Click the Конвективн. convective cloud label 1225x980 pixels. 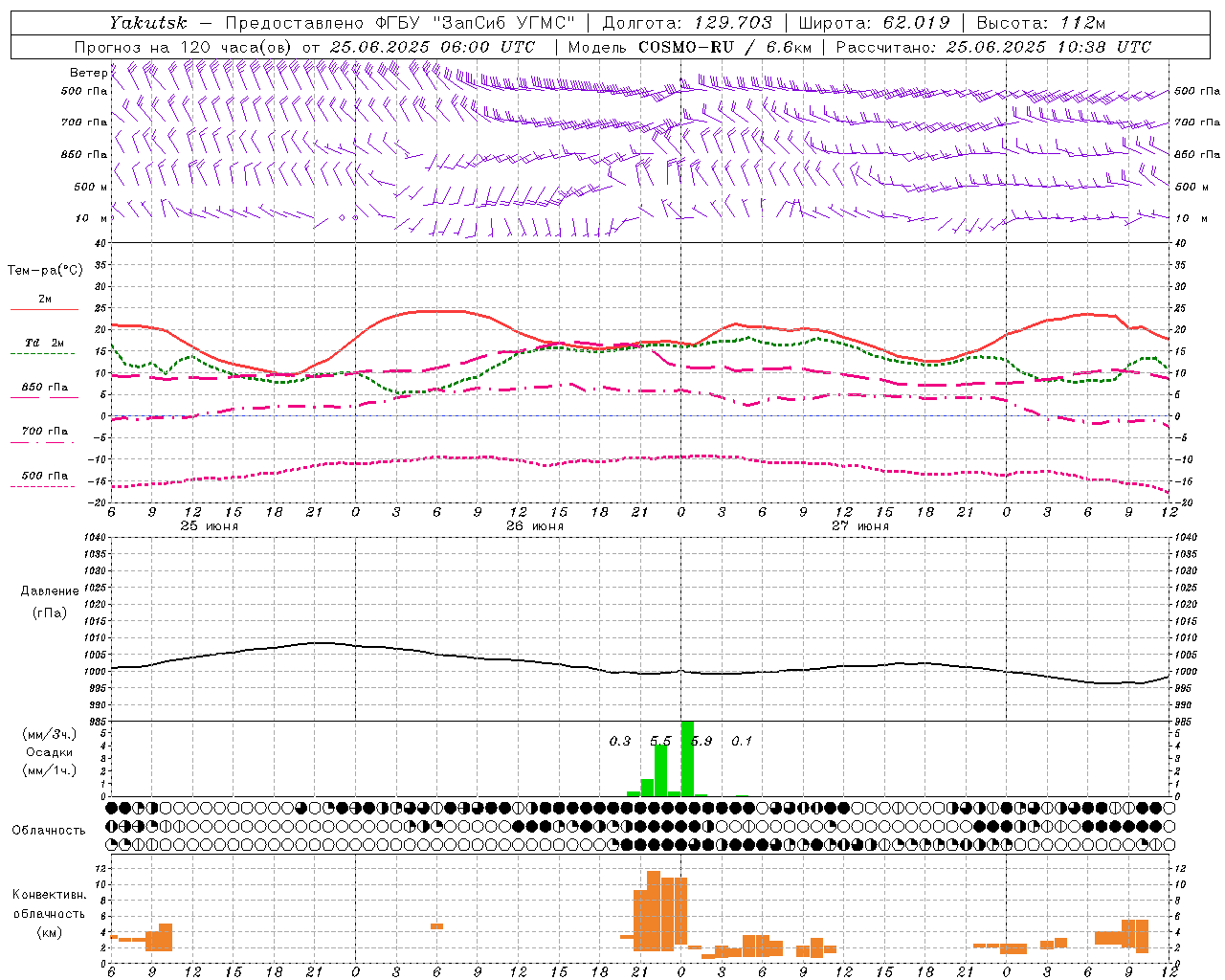click(x=49, y=895)
